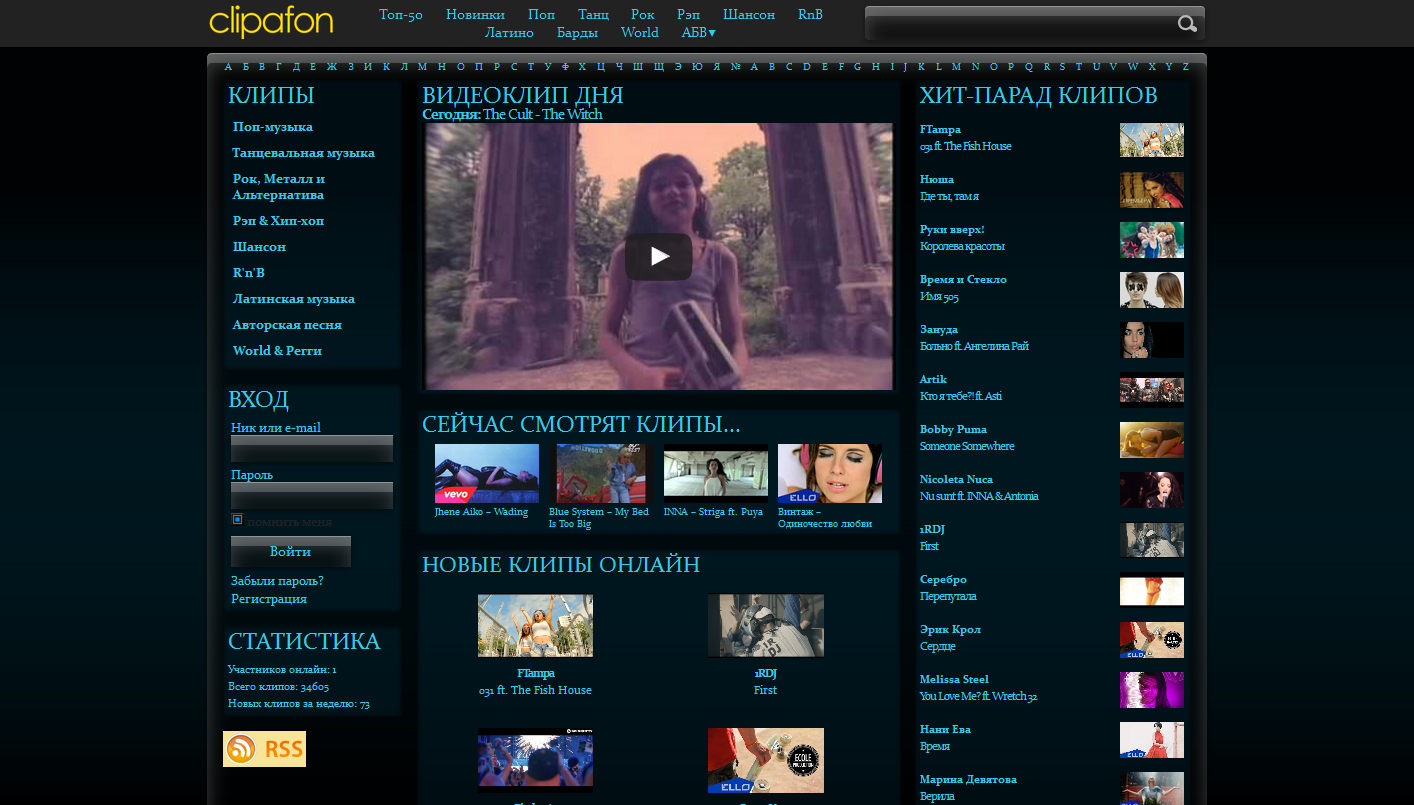The height and width of the screenshot is (805, 1414).
Task: Open Nicoleta Nuca chart thumbnail
Action: pos(1152,490)
